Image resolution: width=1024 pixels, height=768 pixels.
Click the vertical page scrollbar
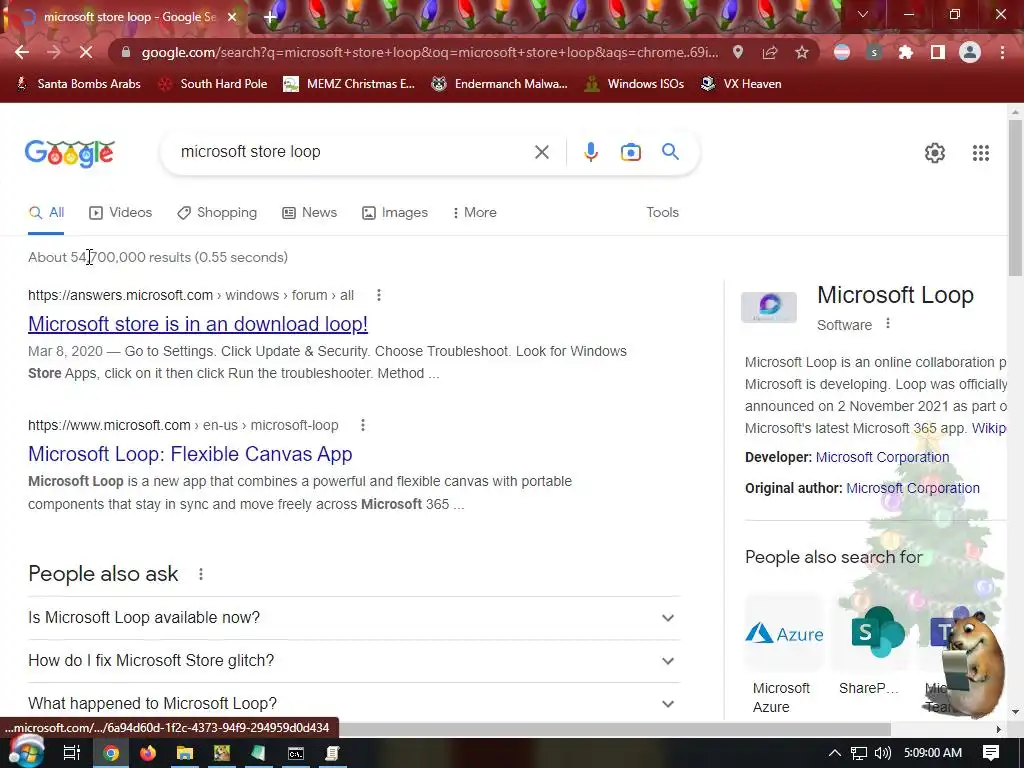tap(1015, 198)
